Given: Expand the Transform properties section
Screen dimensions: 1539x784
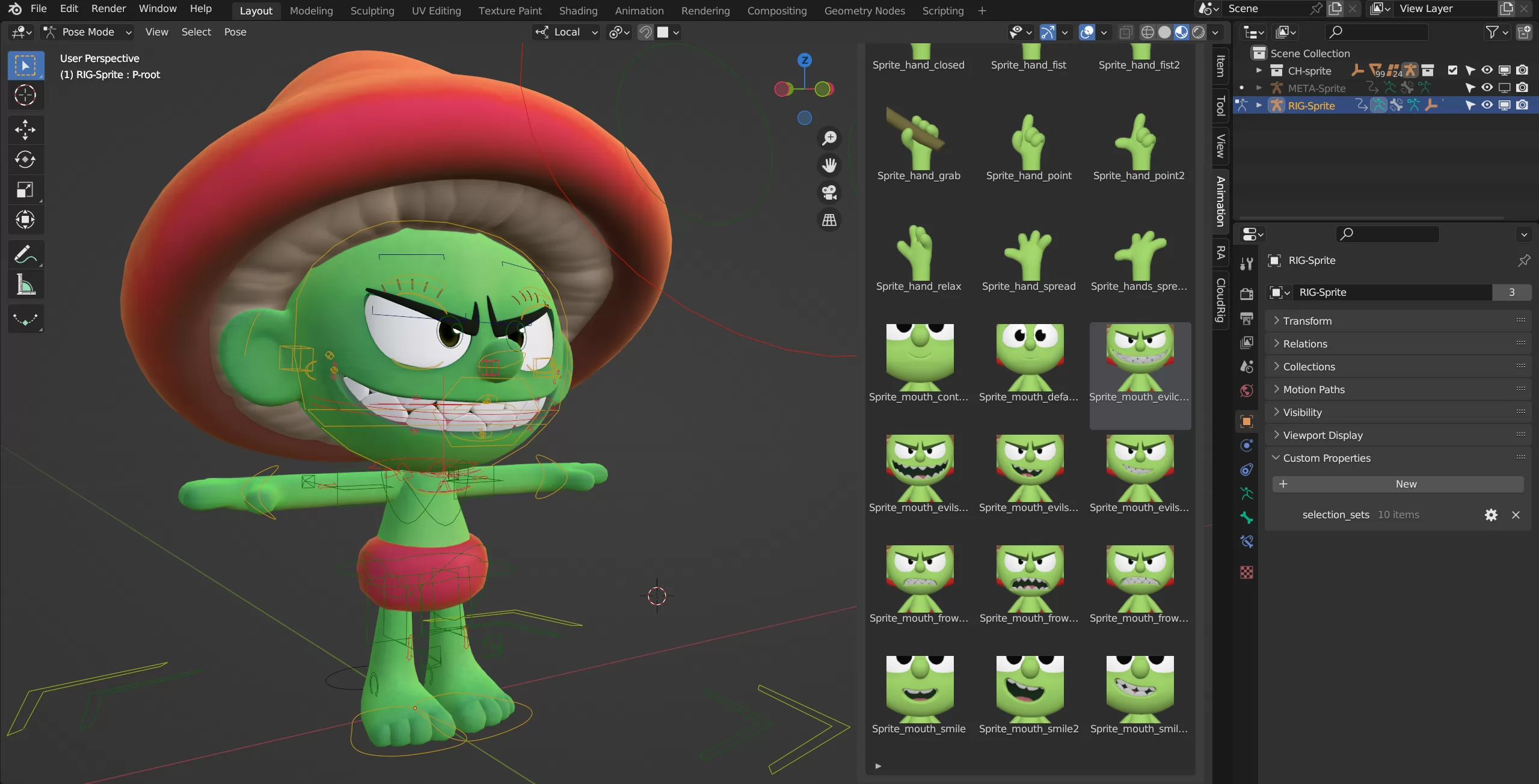Looking at the screenshot, I should pyautogui.click(x=1307, y=320).
